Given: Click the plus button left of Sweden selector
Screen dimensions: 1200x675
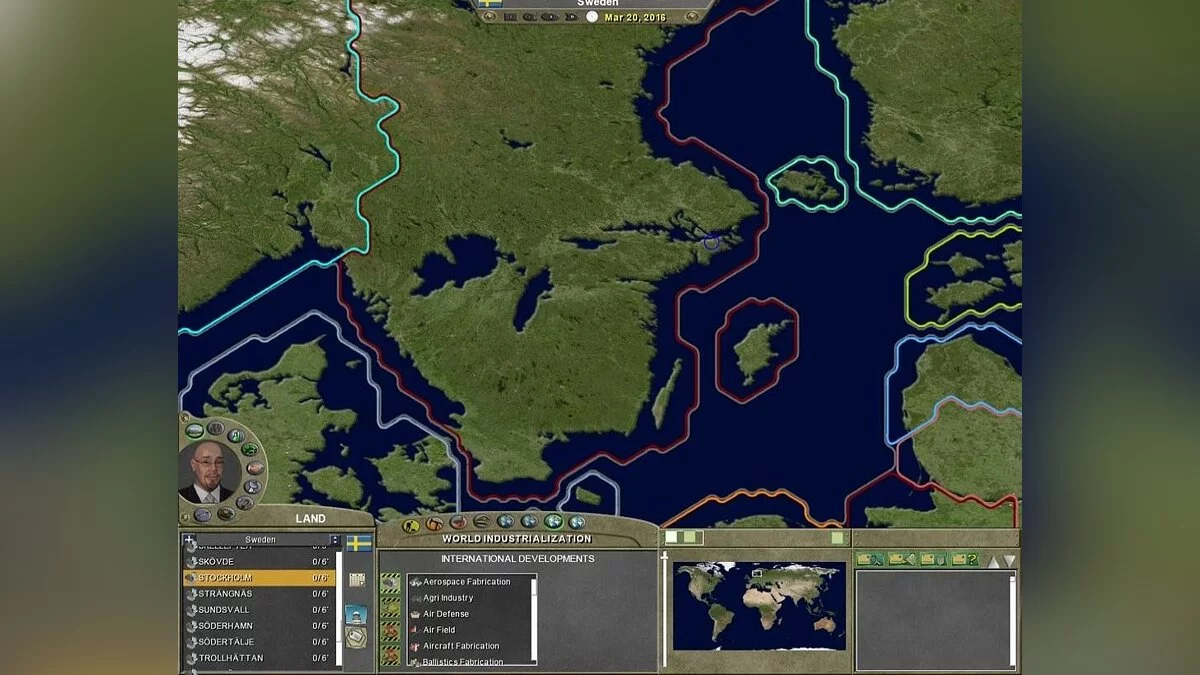Looking at the screenshot, I should 190,540.
